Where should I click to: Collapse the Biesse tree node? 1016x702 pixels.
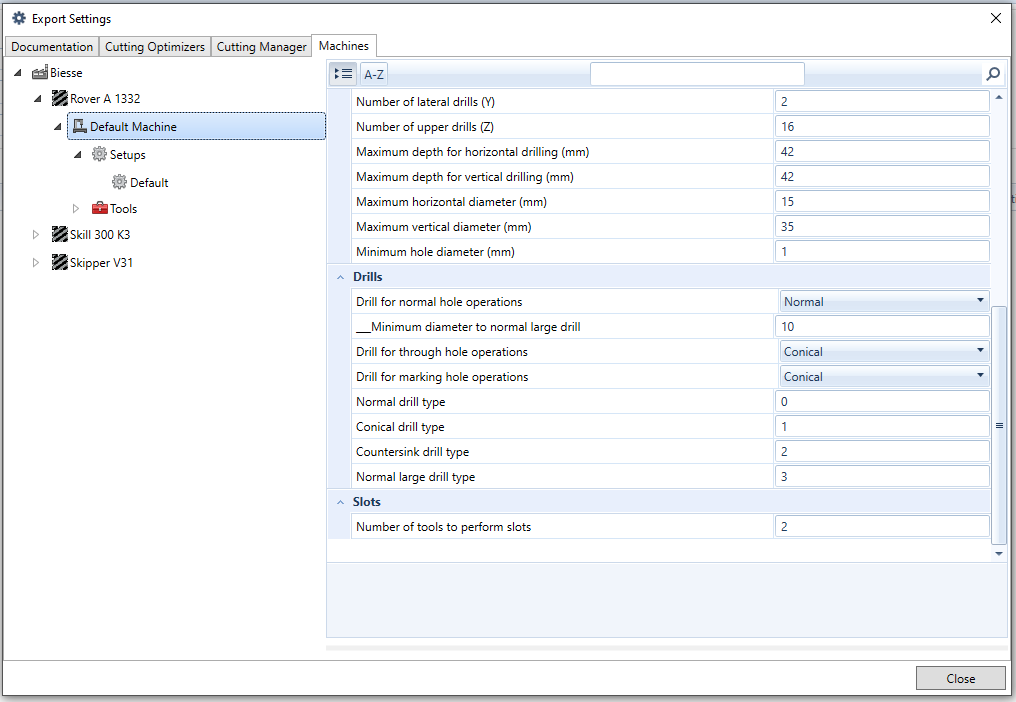18,73
